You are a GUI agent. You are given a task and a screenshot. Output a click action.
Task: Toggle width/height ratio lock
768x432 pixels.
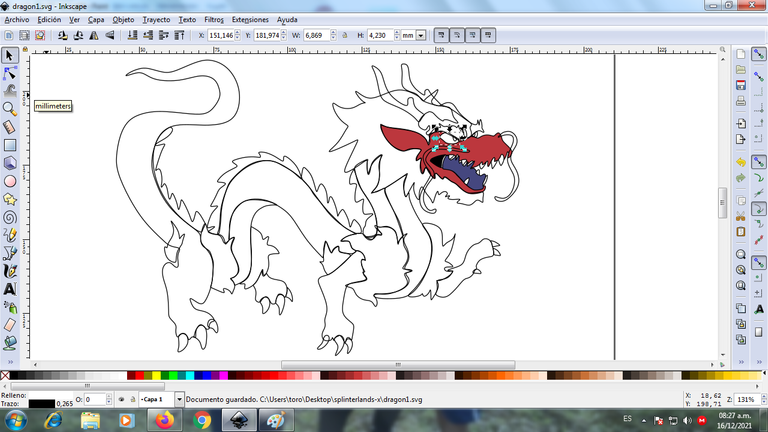pyautogui.click(x=344, y=35)
